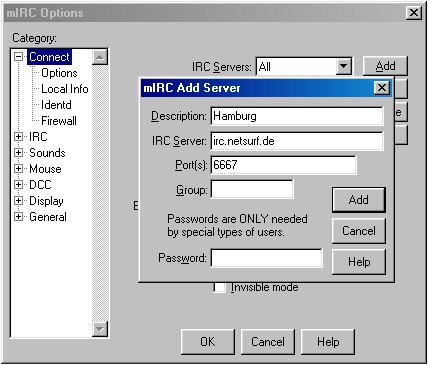429x365 pixels.
Task: Collapse the Connect category tree node
Action: pos(19,57)
